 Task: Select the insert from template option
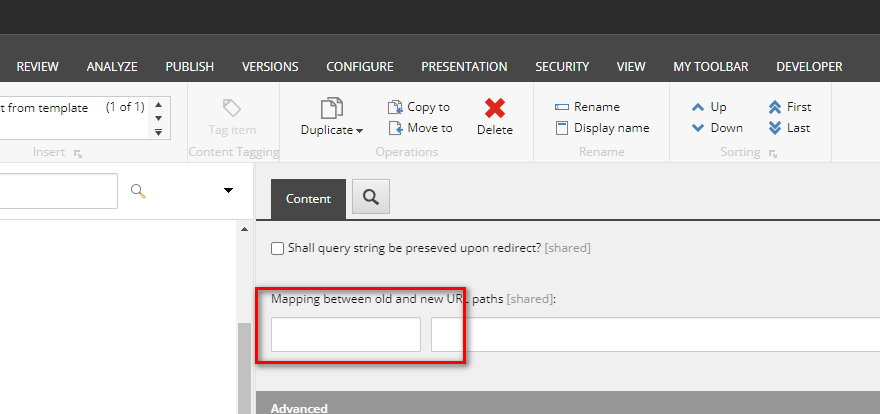point(44,108)
